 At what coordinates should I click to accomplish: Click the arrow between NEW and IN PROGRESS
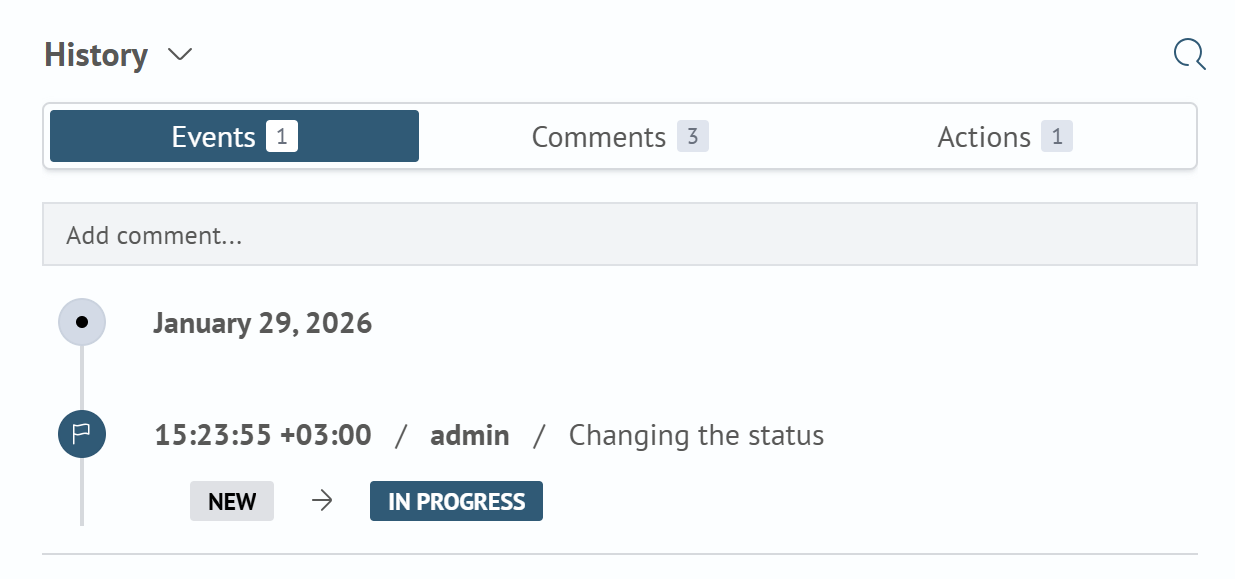pos(321,501)
